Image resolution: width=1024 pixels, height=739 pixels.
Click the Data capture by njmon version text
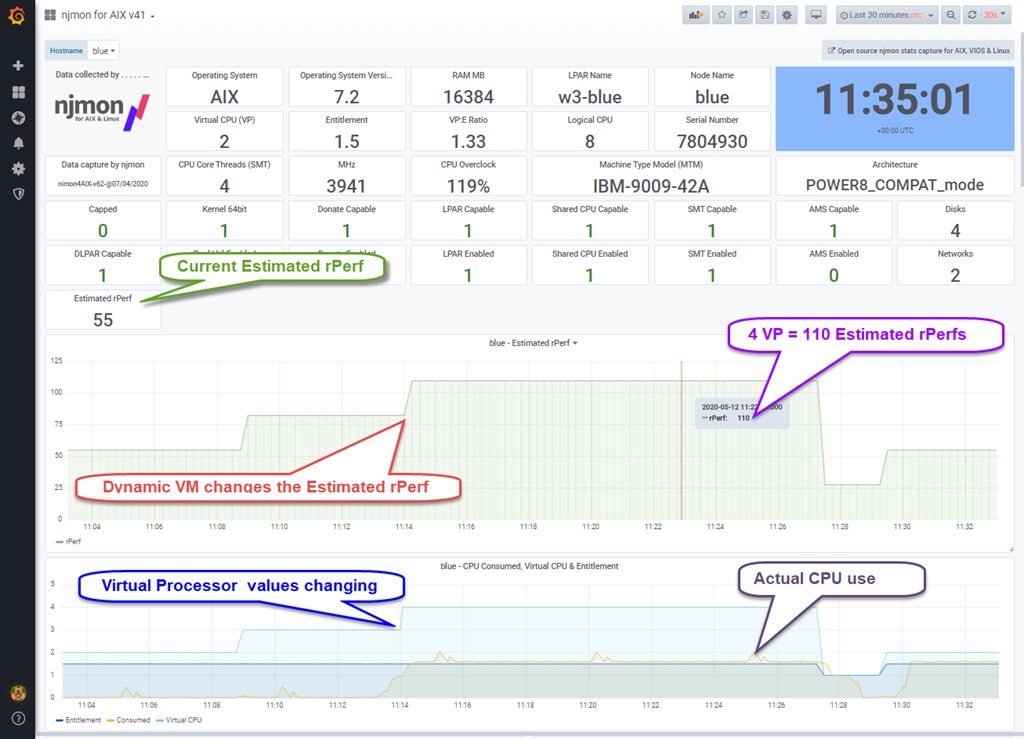click(103, 184)
